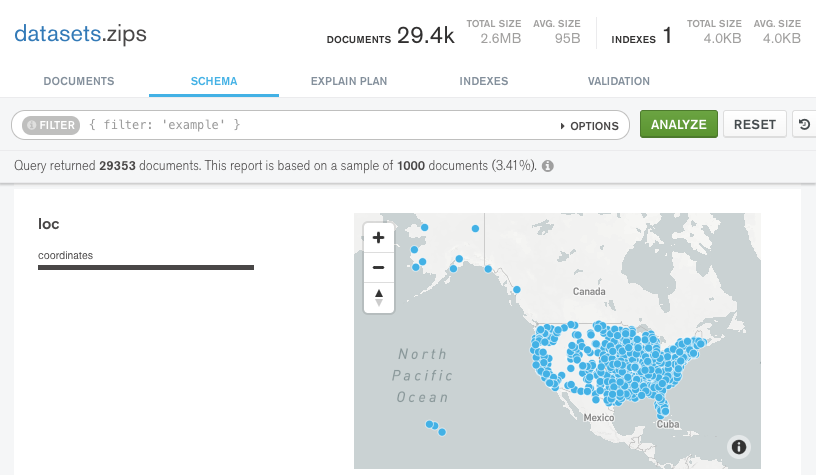The height and width of the screenshot is (475, 816).
Task: Click the loc field name
Action: coord(49,225)
